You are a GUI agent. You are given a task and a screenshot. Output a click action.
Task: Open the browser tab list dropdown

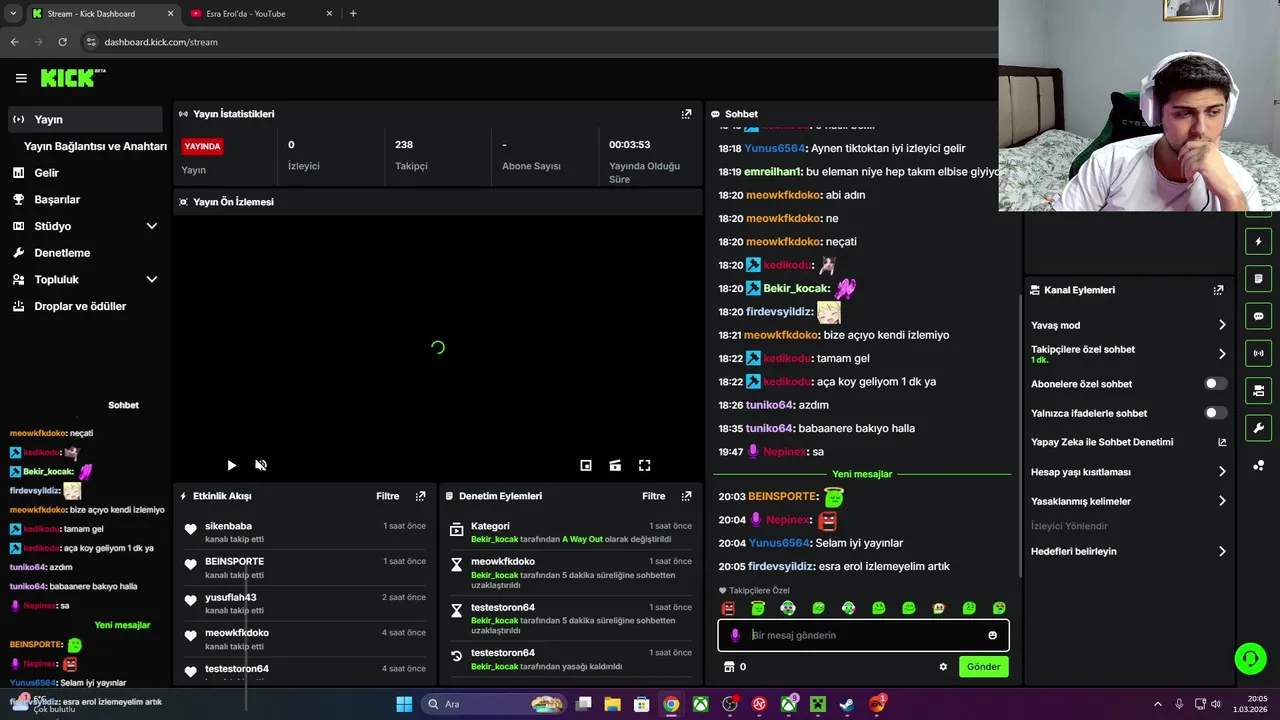pos(12,14)
